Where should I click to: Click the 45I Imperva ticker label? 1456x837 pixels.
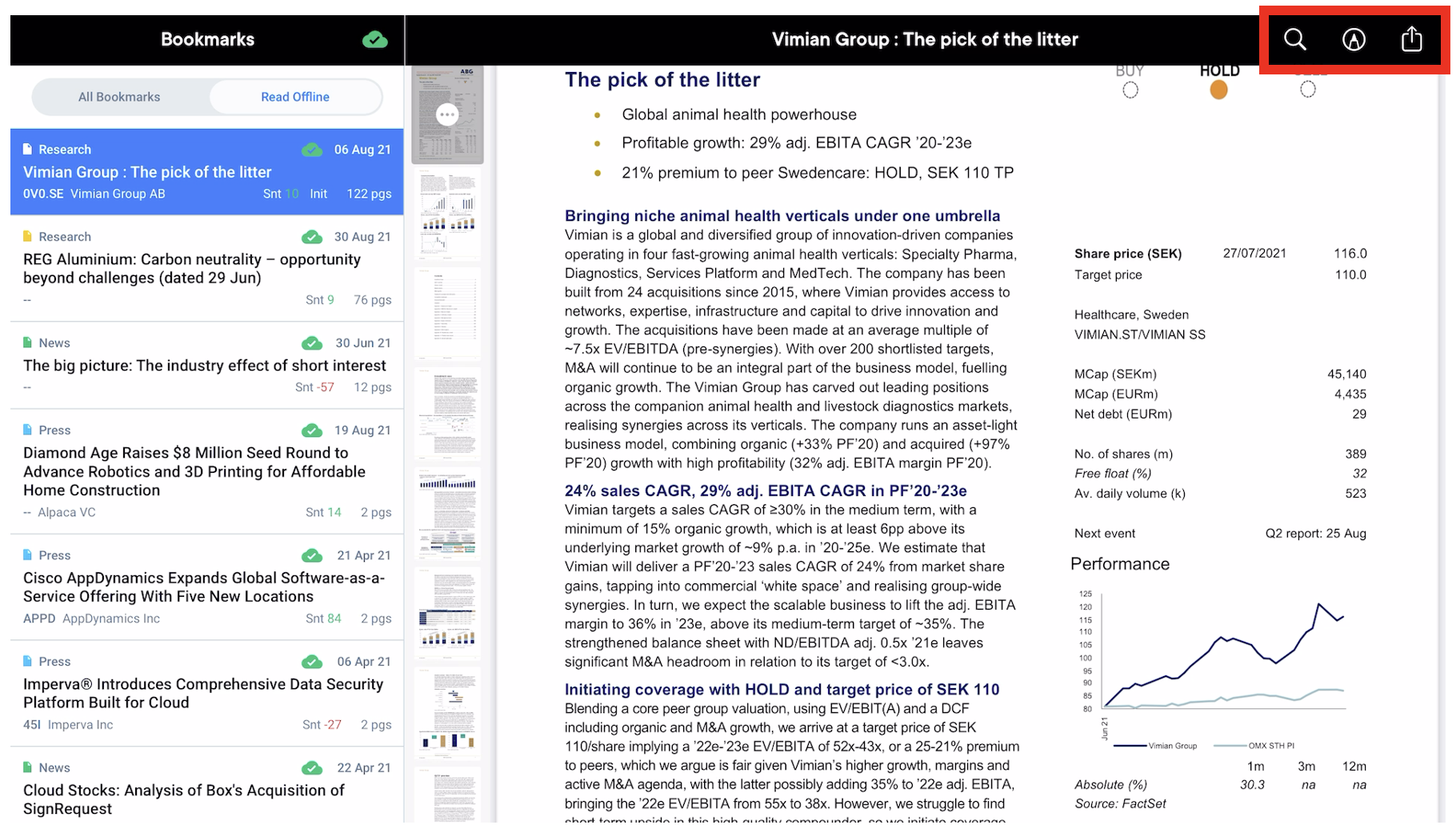click(32, 725)
